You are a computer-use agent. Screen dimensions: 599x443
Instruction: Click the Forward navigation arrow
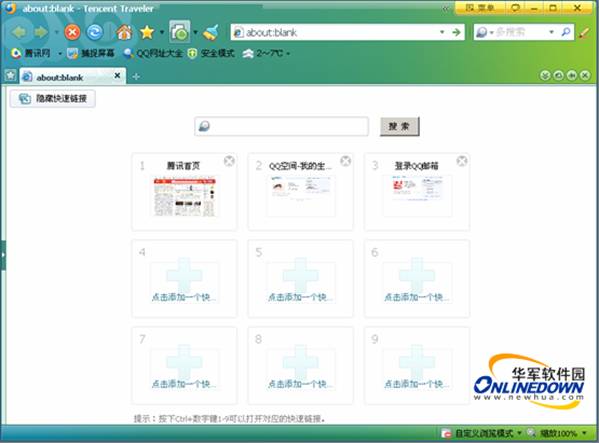click(41, 32)
